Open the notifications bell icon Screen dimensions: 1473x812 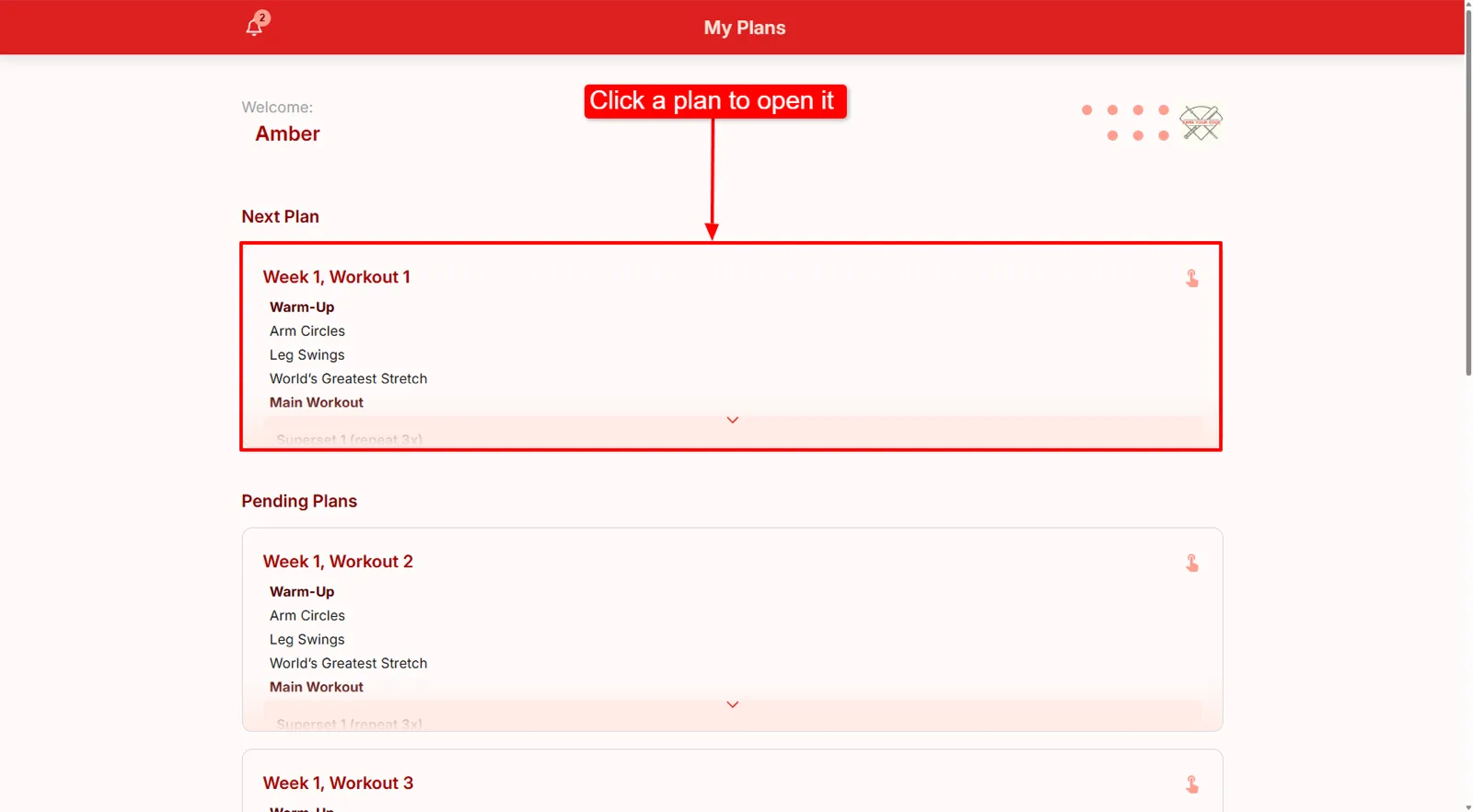pyautogui.click(x=254, y=27)
